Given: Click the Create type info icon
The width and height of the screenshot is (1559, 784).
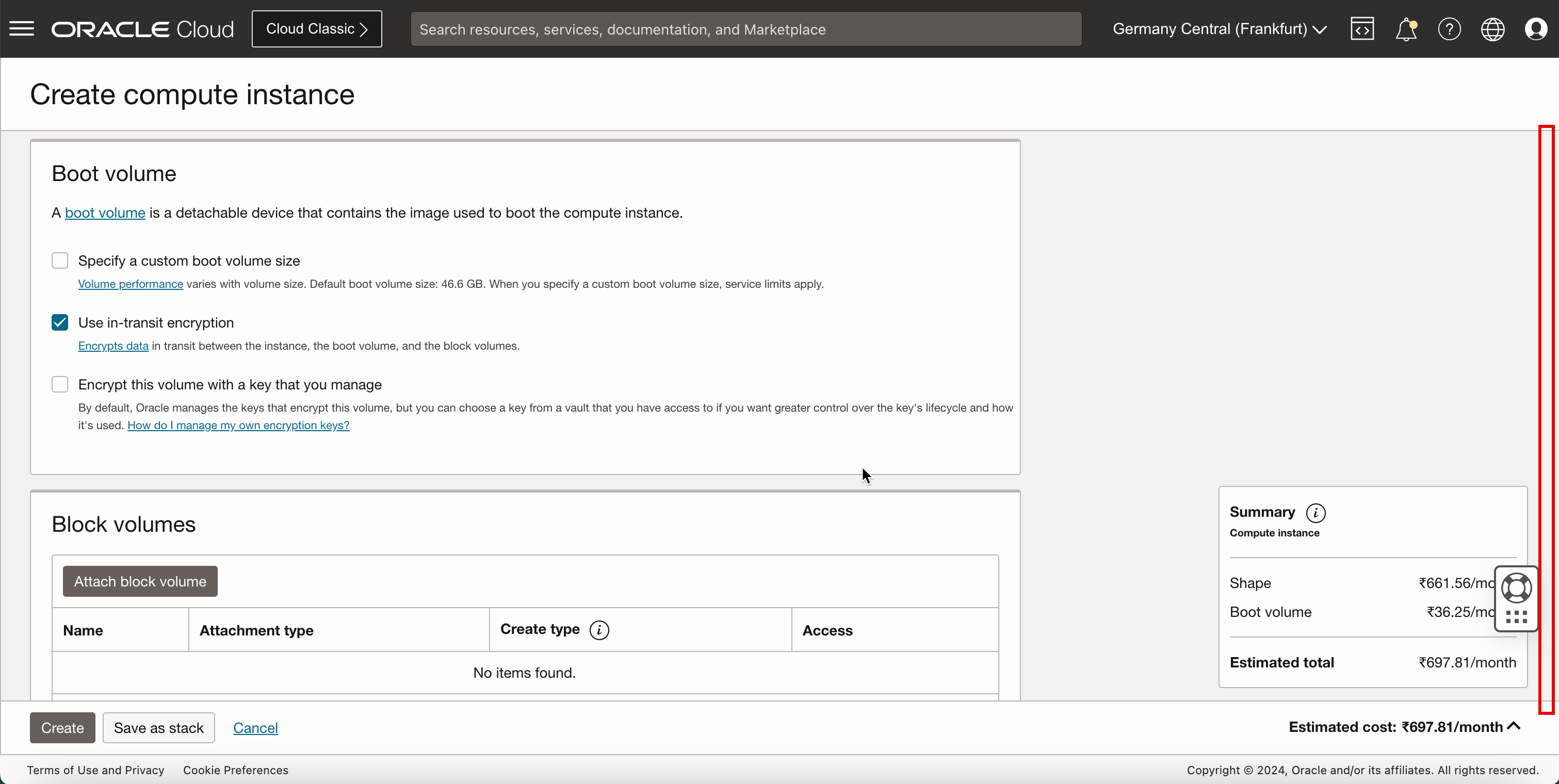Looking at the screenshot, I should click(x=599, y=630).
